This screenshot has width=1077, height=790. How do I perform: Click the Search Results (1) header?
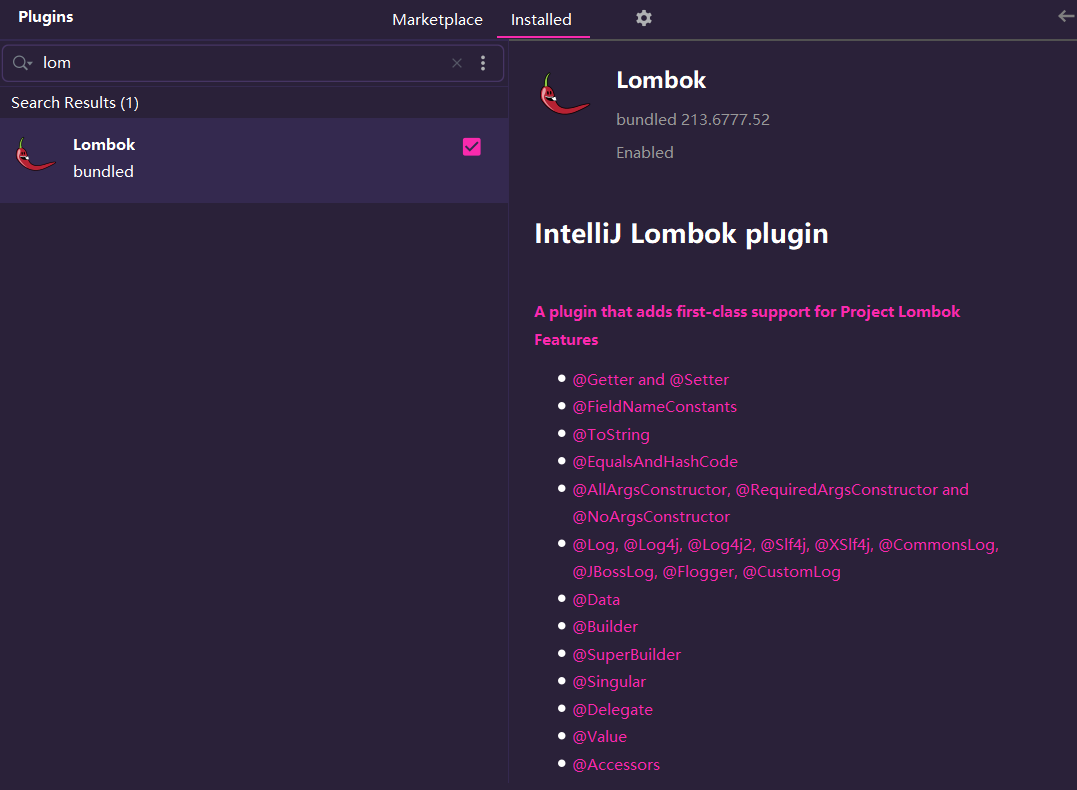pos(75,103)
